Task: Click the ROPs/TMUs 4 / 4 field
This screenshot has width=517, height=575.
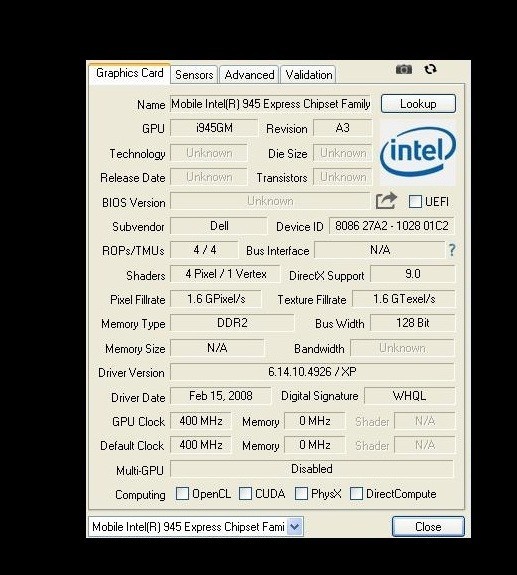Action: pos(204,250)
